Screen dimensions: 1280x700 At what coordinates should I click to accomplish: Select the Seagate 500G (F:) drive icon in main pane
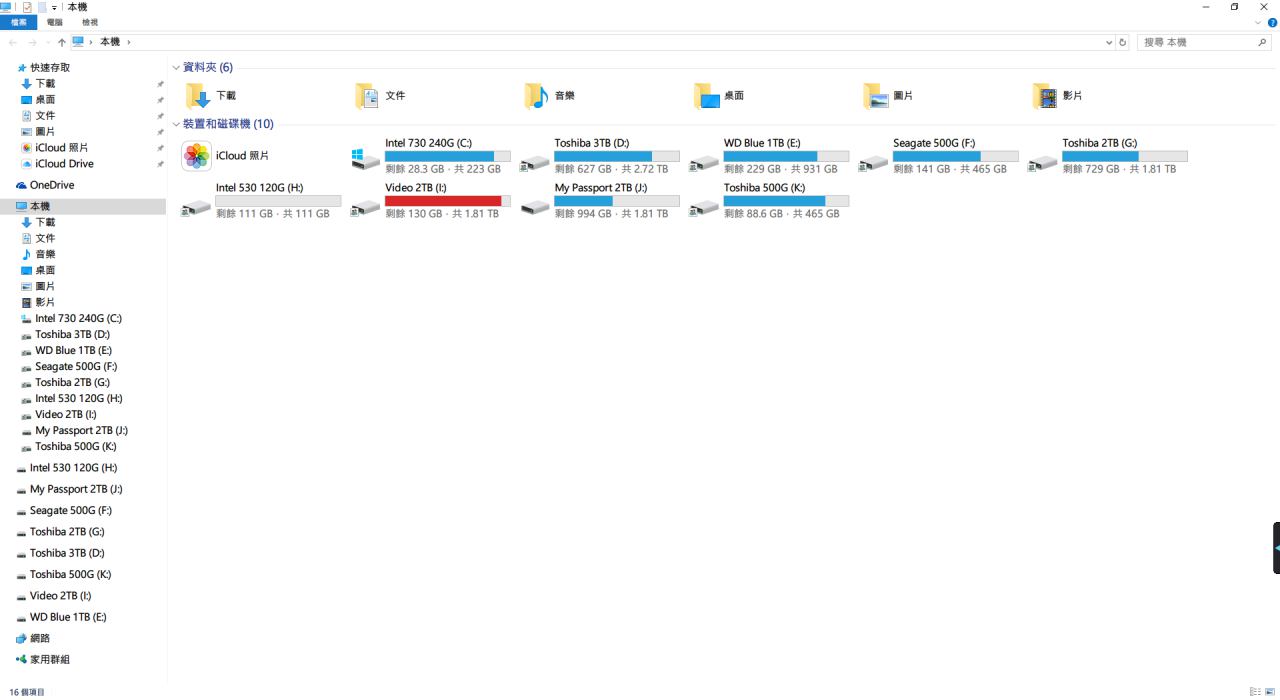pyautogui.click(x=874, y=162)
